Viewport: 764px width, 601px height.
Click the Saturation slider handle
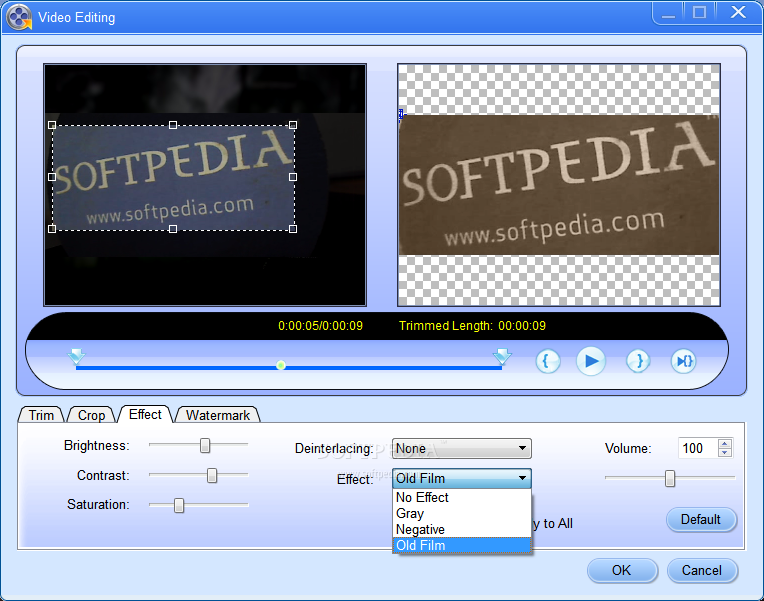[x=179, y=505]
